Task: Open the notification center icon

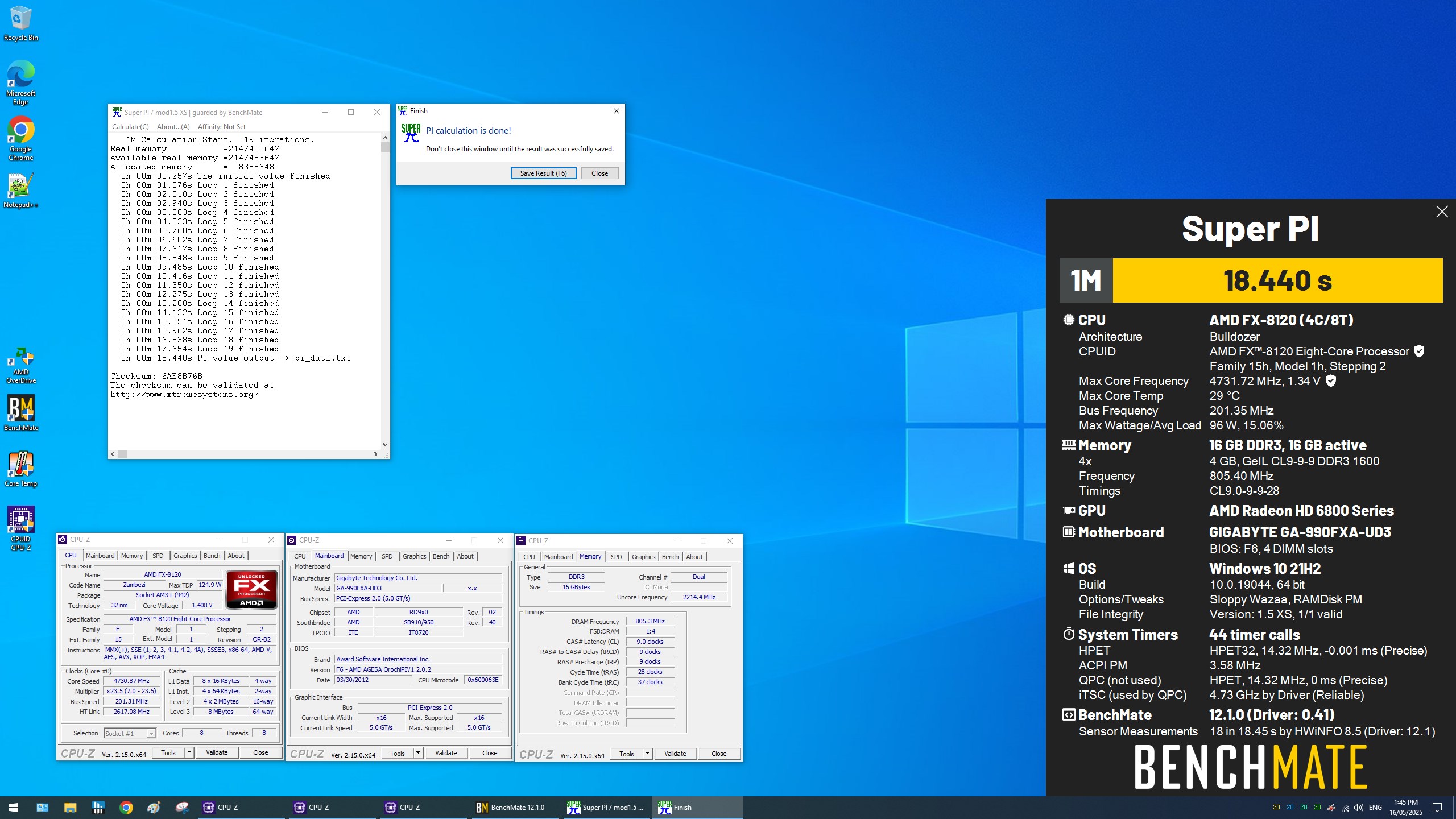Action: point(1437,808)
